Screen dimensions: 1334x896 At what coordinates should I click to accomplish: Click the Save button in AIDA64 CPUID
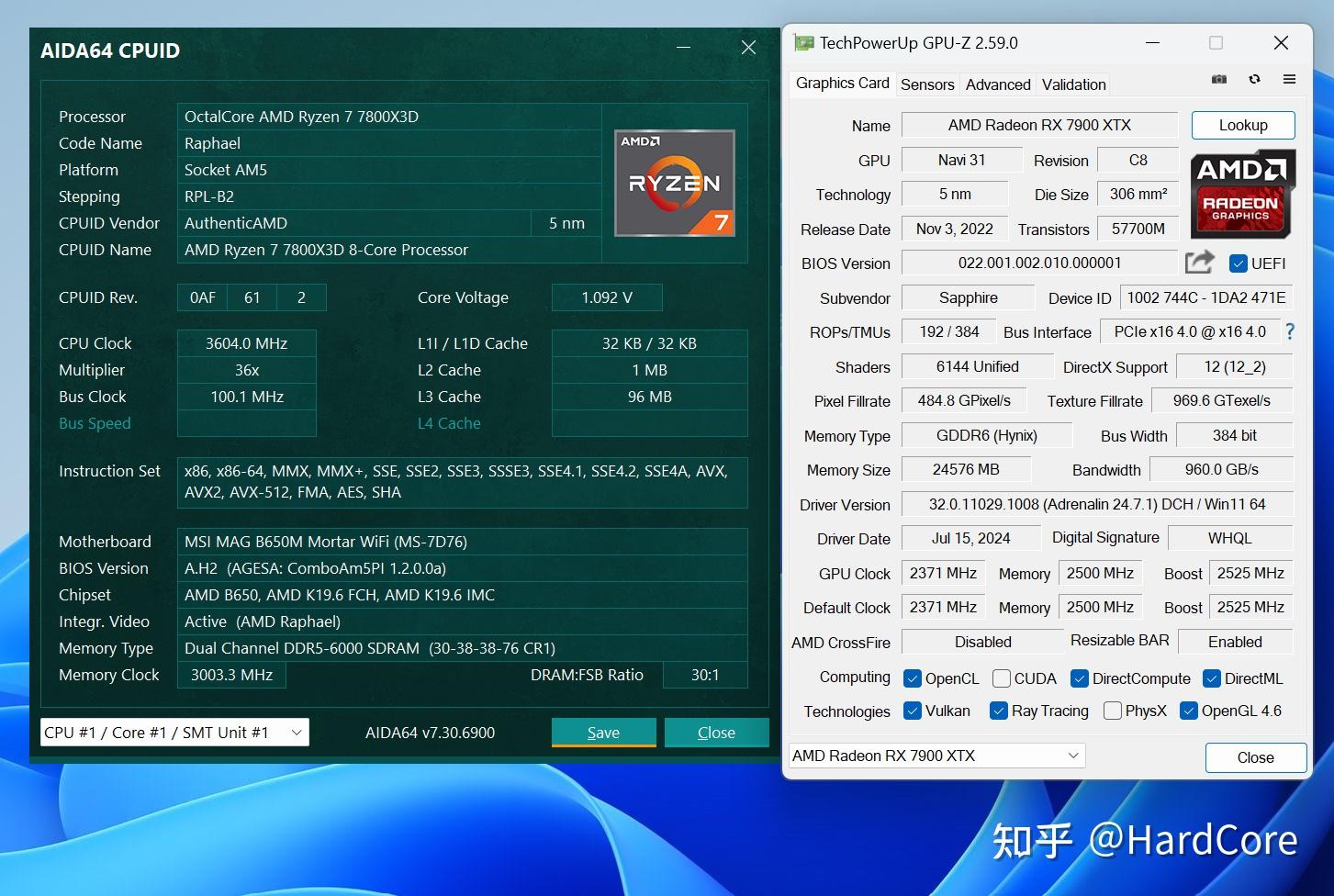603,733
